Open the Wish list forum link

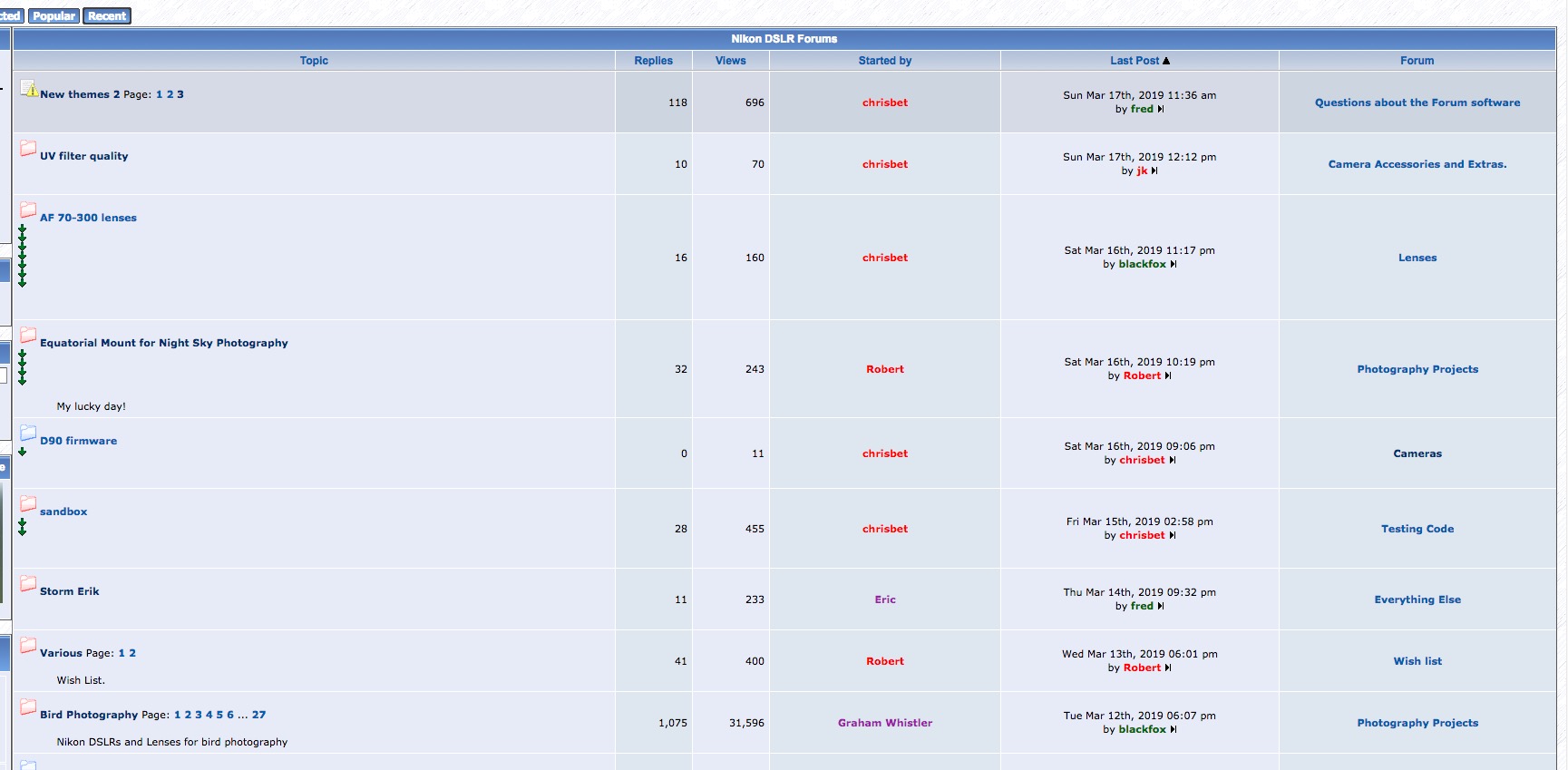pos(1417,661)
